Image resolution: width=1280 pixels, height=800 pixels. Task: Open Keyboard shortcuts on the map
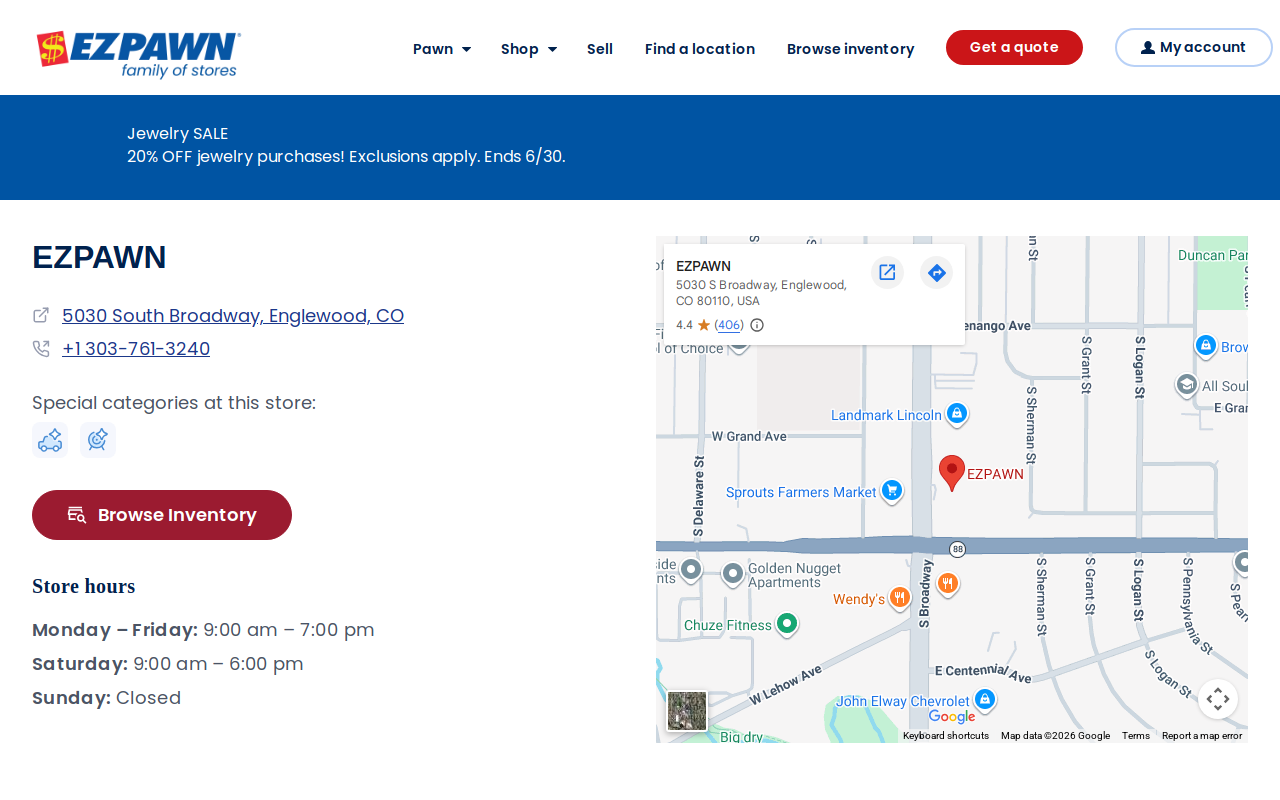[x=946, y=736]
